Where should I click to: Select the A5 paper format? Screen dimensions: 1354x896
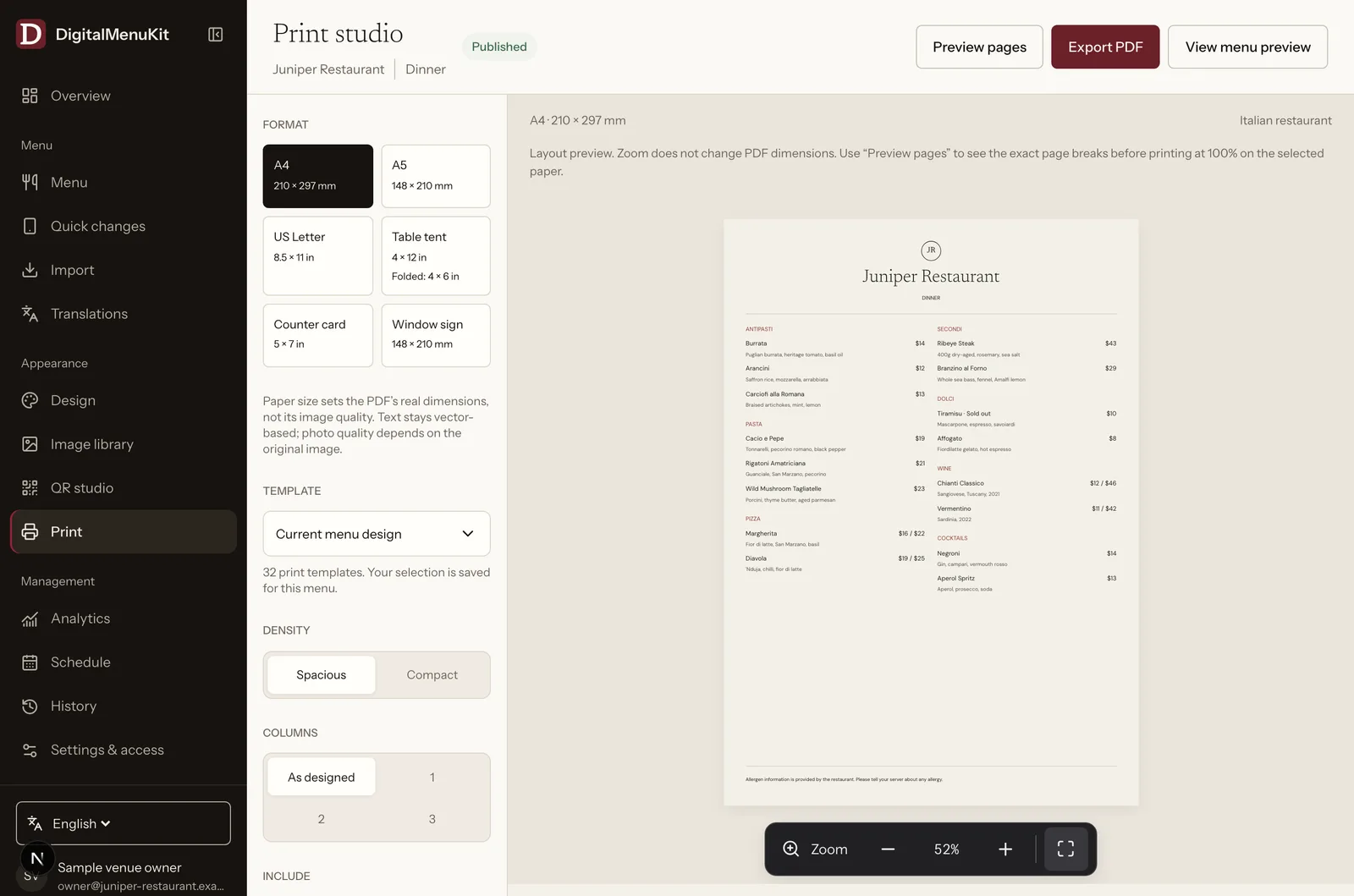(436, 176)
